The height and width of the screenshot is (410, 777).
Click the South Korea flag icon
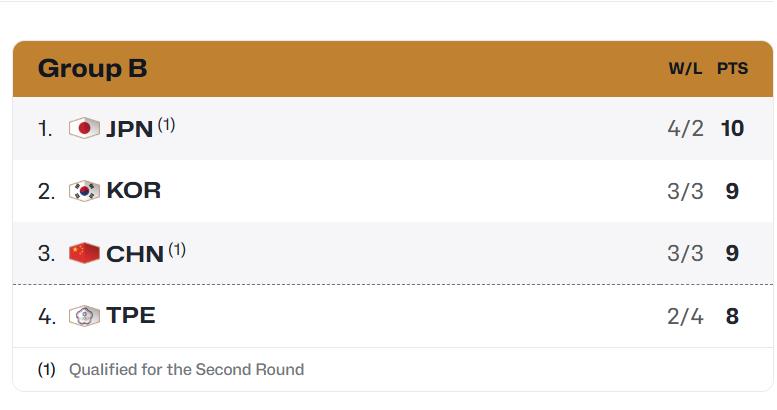[x=84, y=191]
